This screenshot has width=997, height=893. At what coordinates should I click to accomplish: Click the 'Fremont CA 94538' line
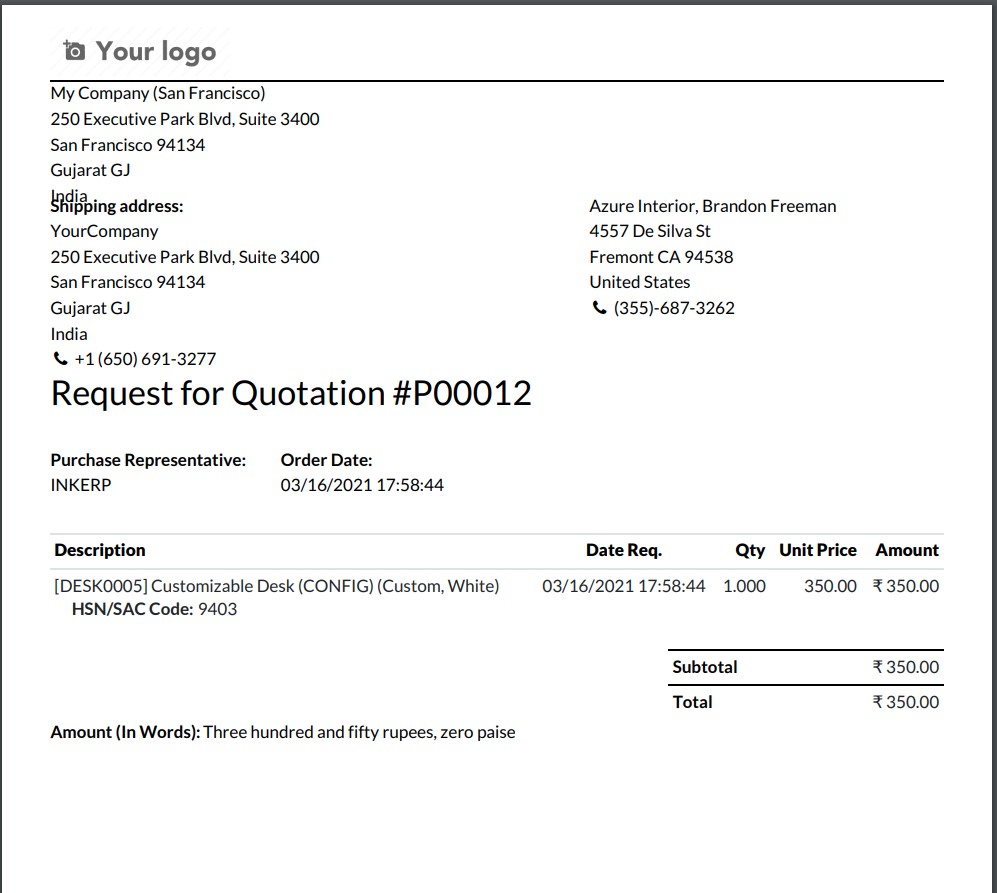point(661,257)
